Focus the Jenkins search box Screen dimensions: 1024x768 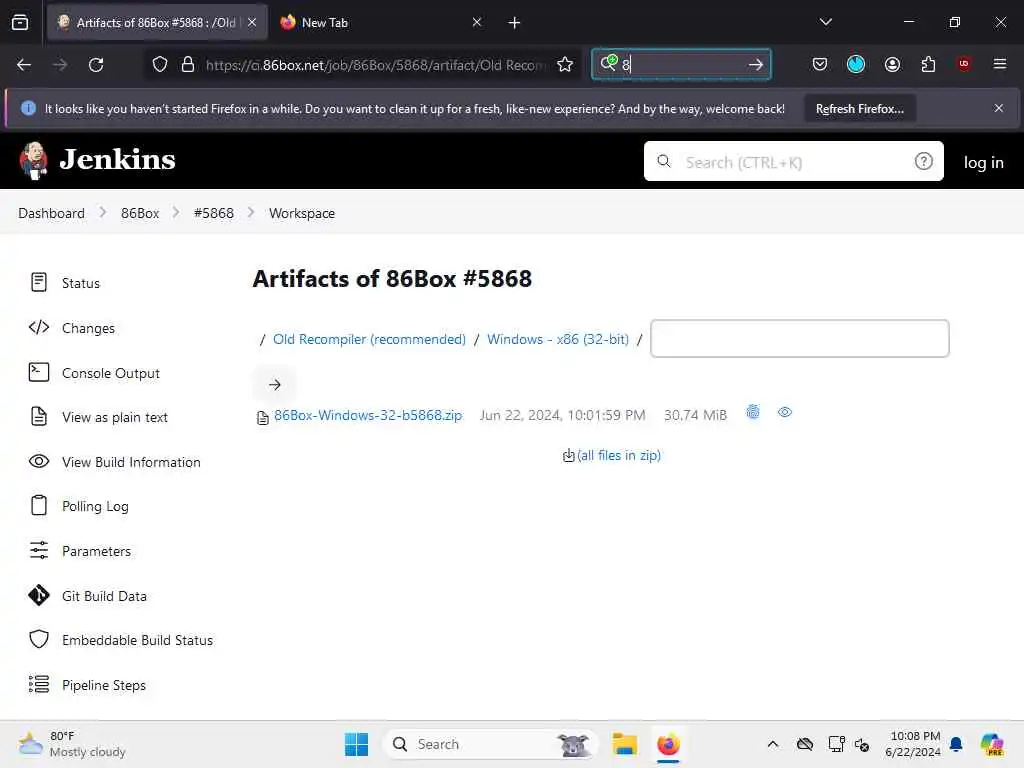[793, 161]
